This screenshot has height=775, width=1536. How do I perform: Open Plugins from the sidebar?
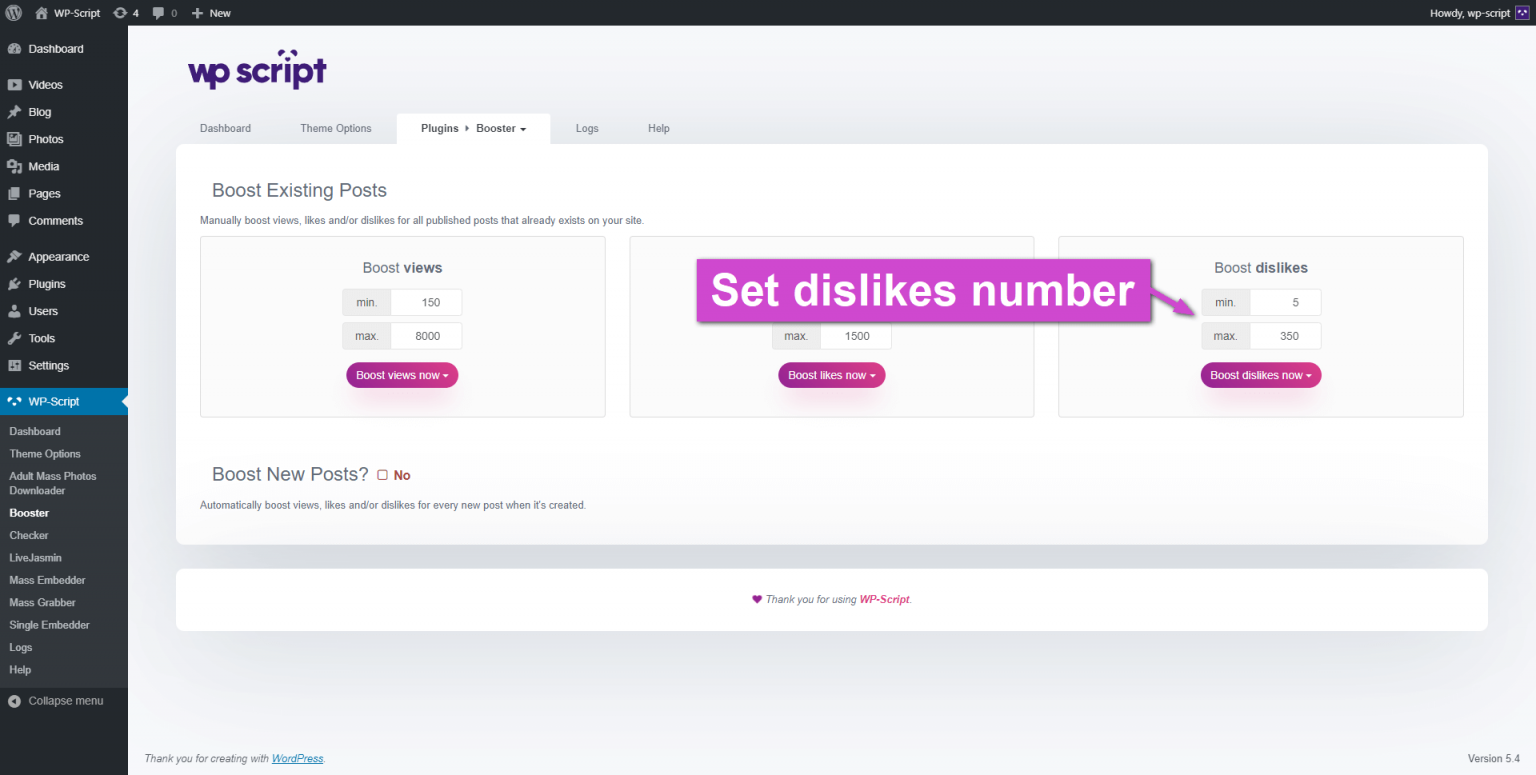(x=45, y=283)
